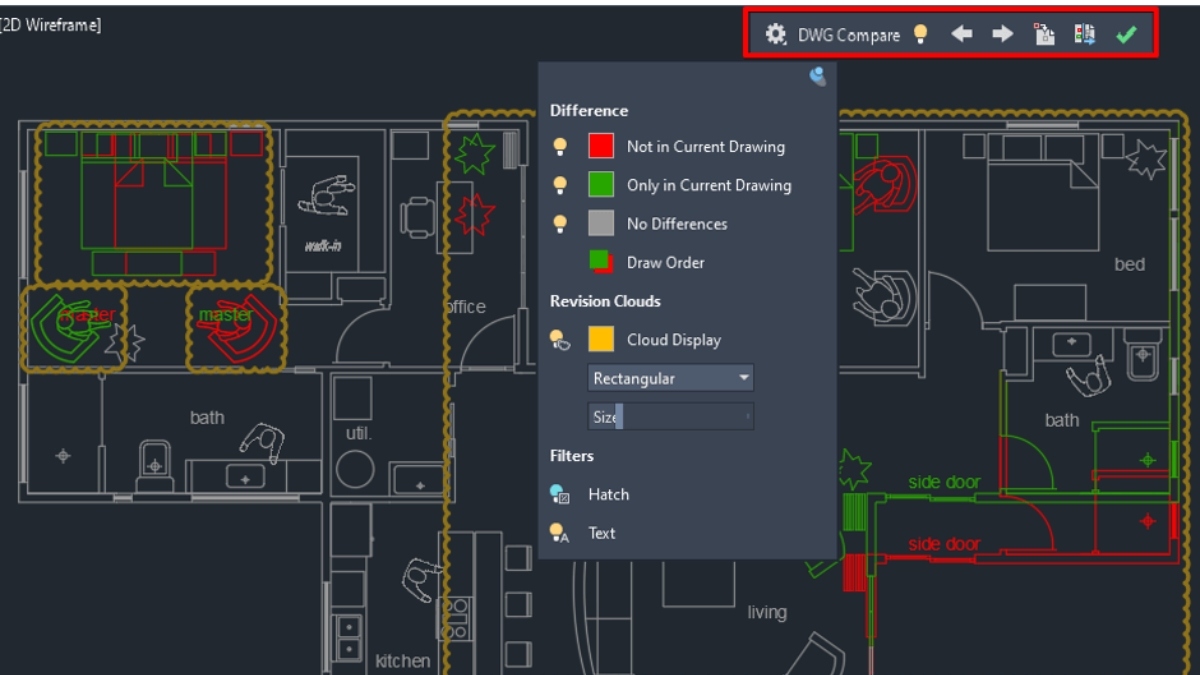Click the walk-in room label
Screen dimensions: 1200x675
[x=323, y=245]
